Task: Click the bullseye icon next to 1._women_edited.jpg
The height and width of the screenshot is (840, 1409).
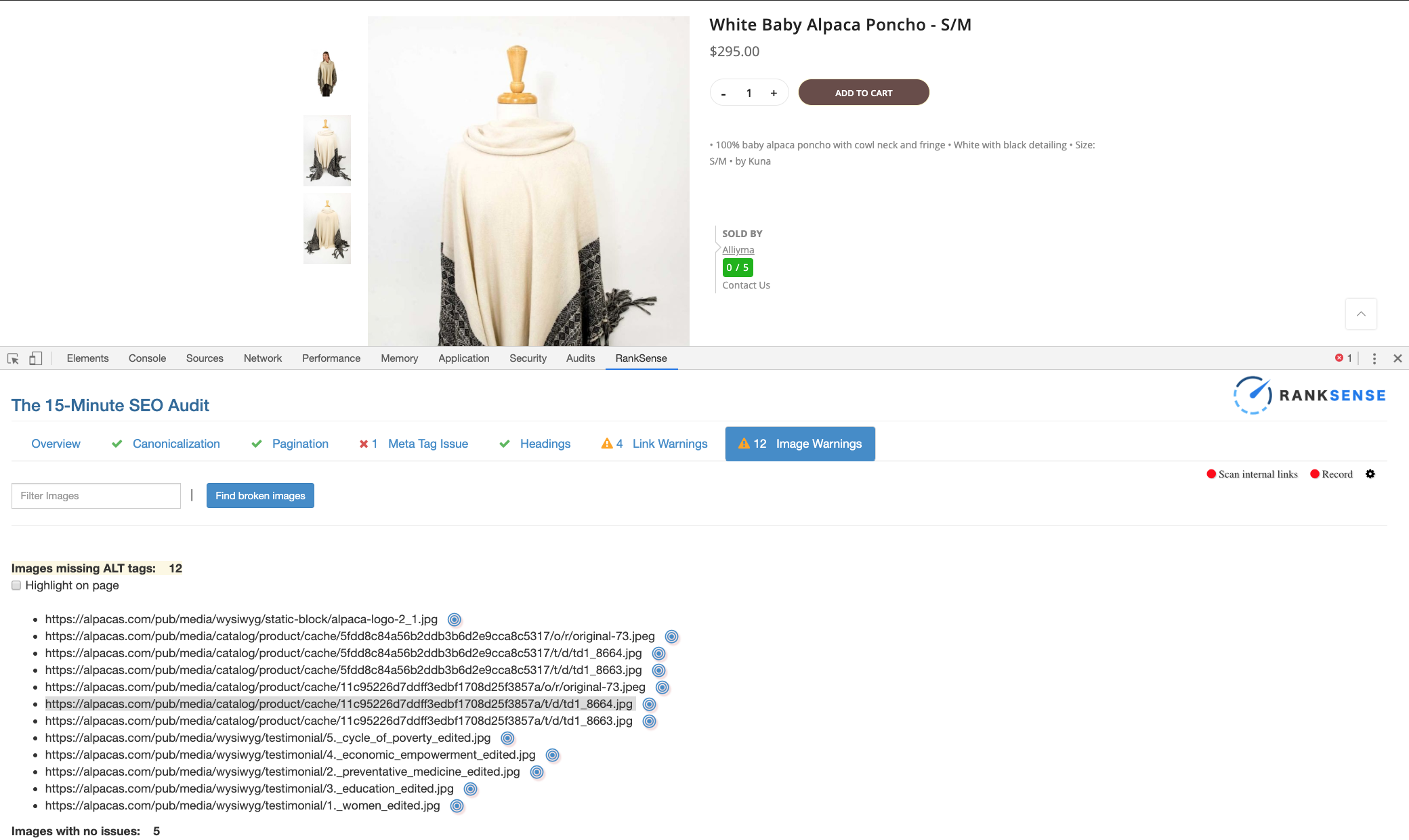Action: pyautogui.click(x=457, y=805)
